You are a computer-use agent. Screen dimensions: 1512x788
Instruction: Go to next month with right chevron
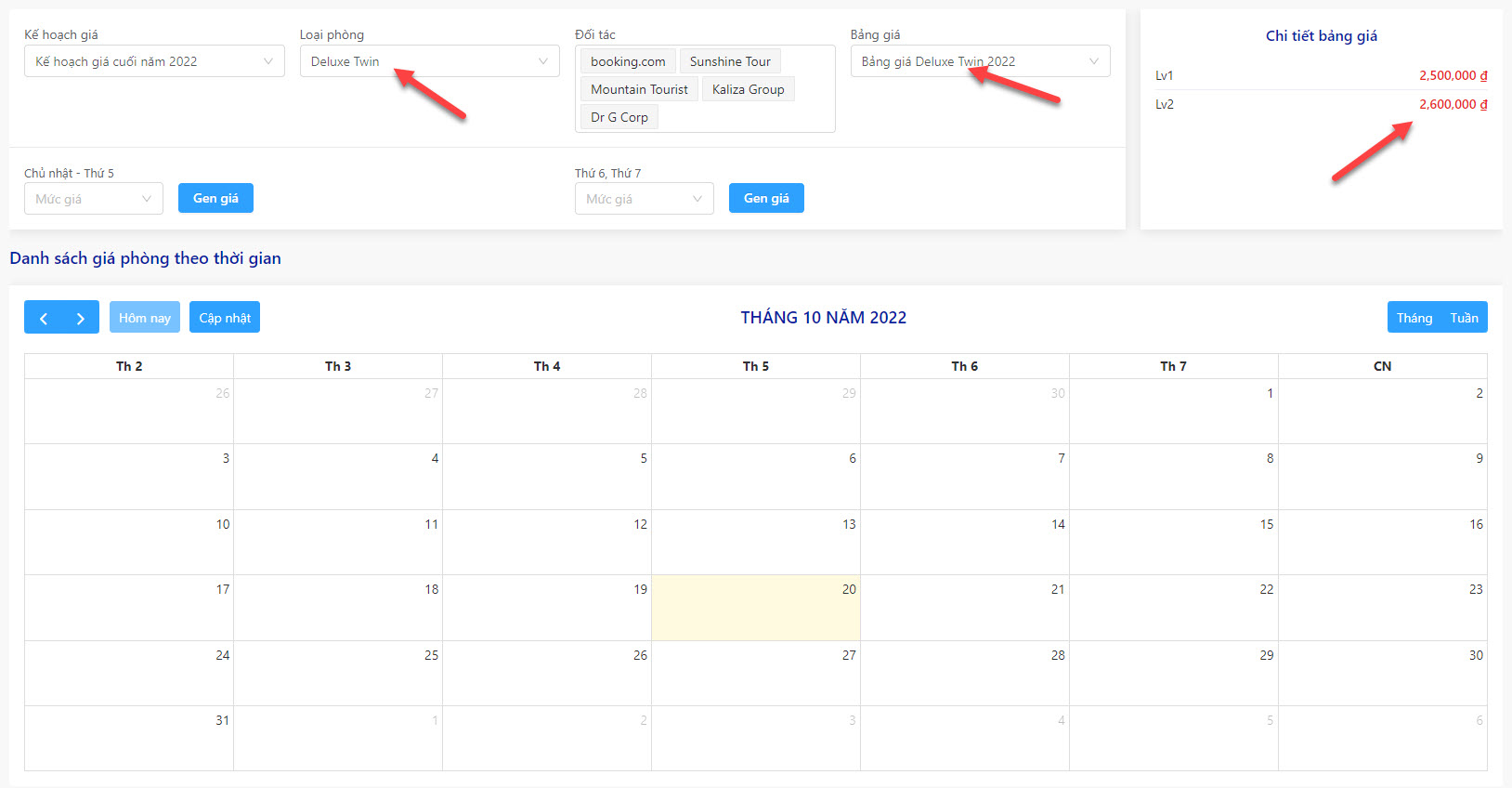(81, 318)
